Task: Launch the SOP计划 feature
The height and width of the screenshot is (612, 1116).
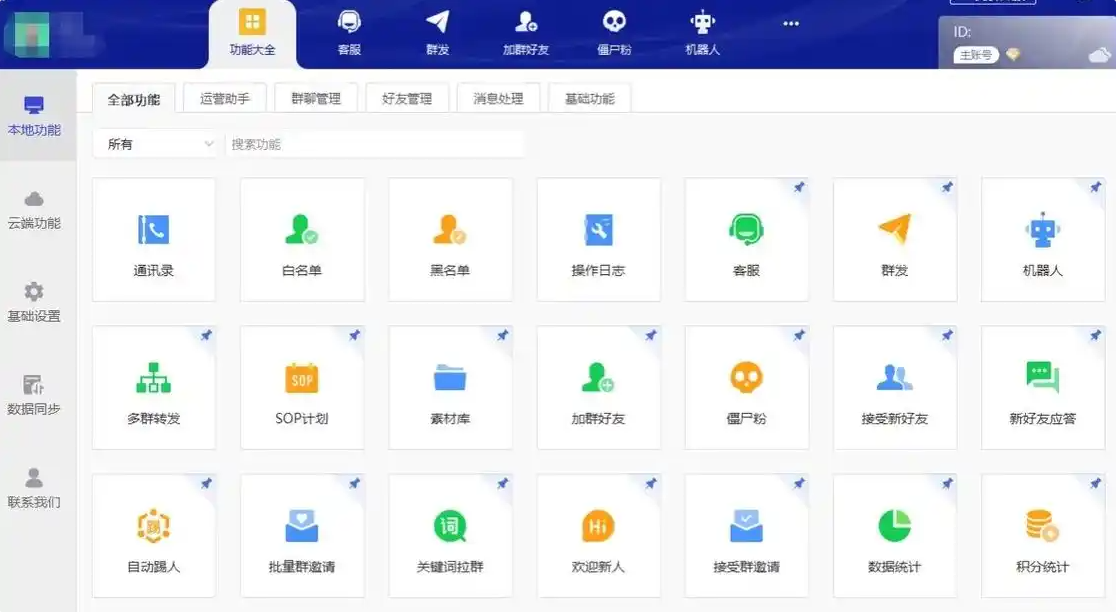Action: pyautogui.click(x=302, y=388)
